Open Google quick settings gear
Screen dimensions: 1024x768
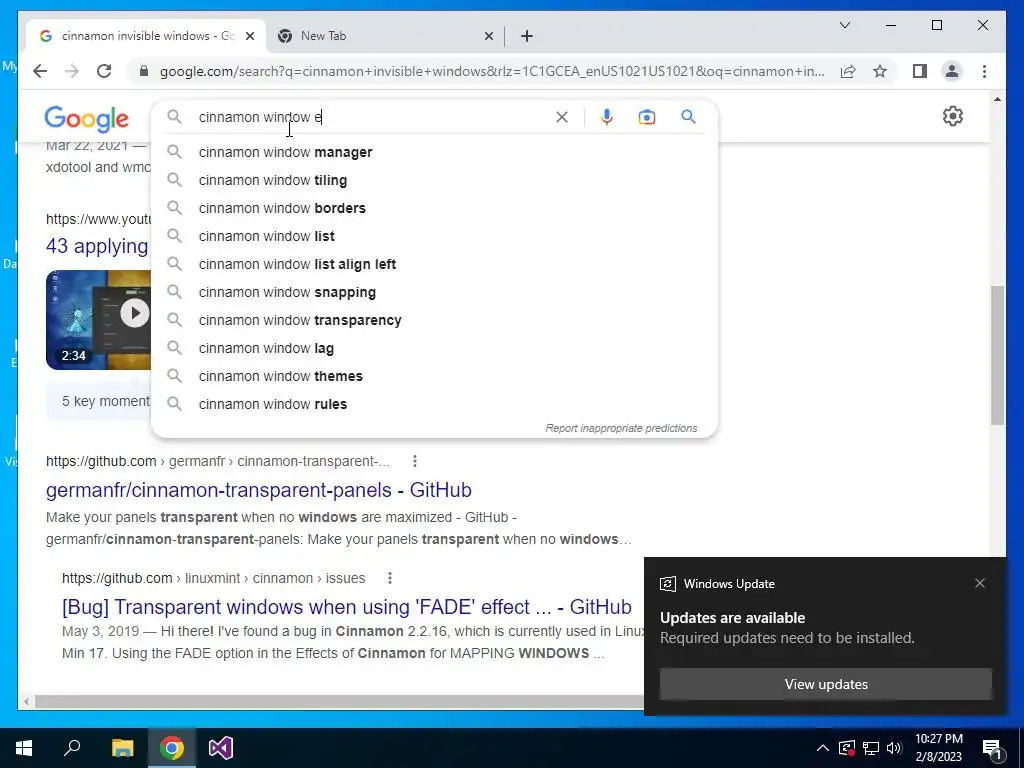pos(953,116)
